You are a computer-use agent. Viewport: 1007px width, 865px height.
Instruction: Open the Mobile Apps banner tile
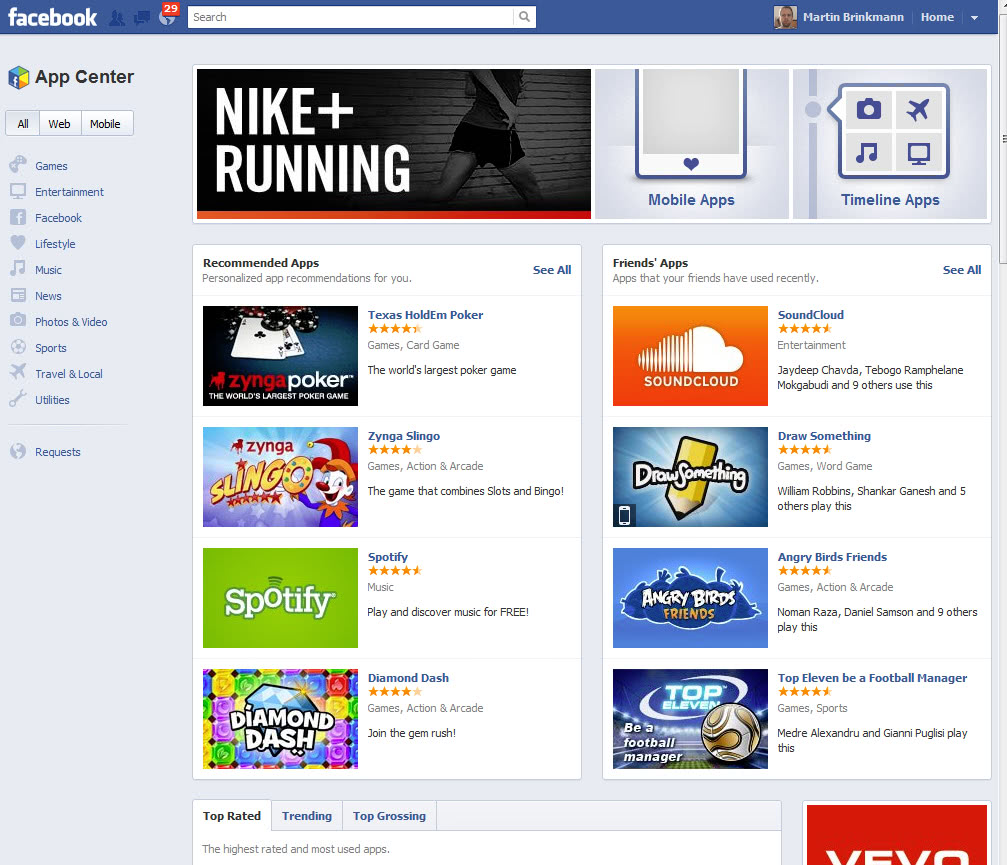coord(692,144)
